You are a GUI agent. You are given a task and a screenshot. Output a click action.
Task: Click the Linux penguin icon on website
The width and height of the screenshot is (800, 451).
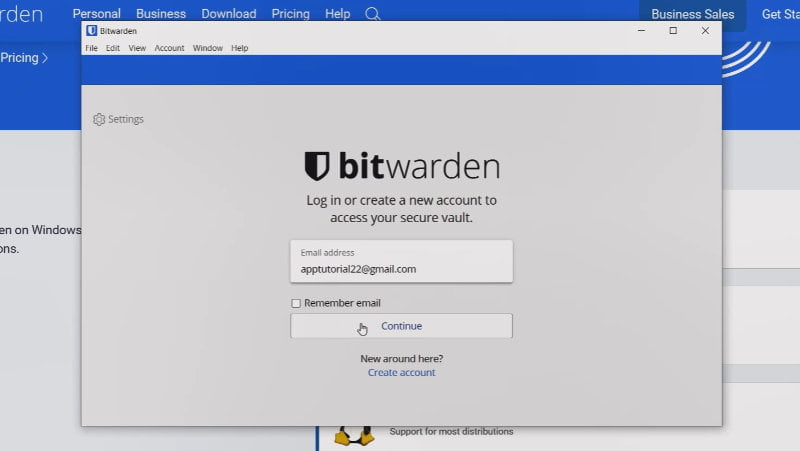pos(354,438)
